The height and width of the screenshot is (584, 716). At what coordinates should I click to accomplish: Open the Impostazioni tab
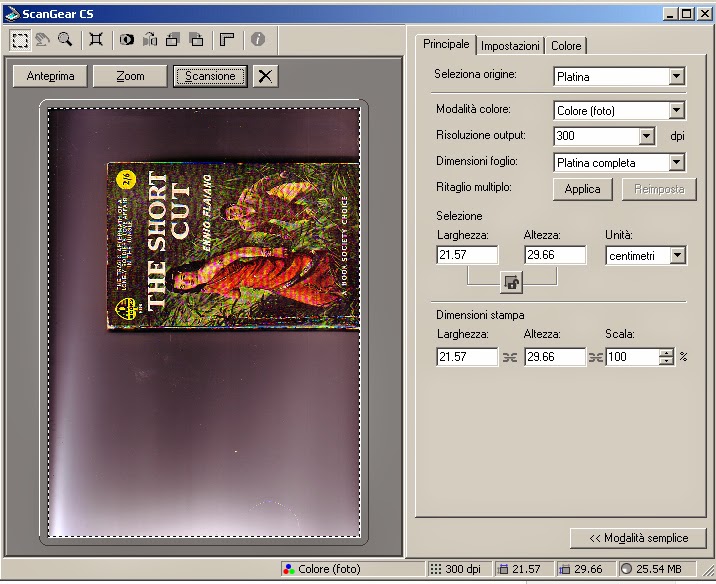510,46
